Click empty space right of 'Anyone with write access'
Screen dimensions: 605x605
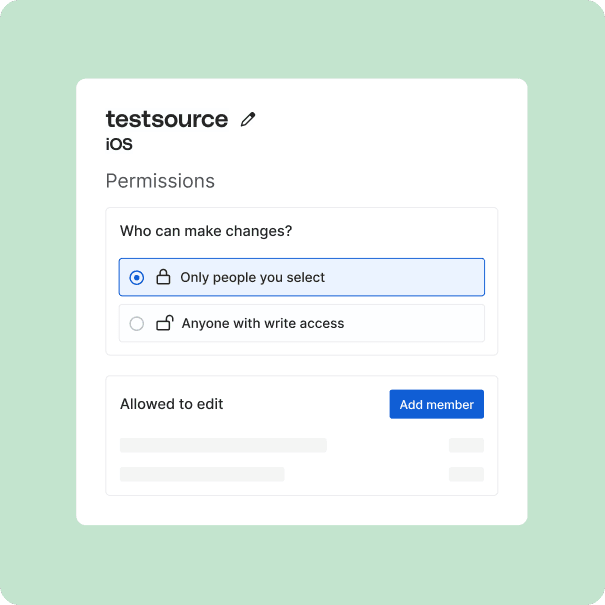click(420, 324)
